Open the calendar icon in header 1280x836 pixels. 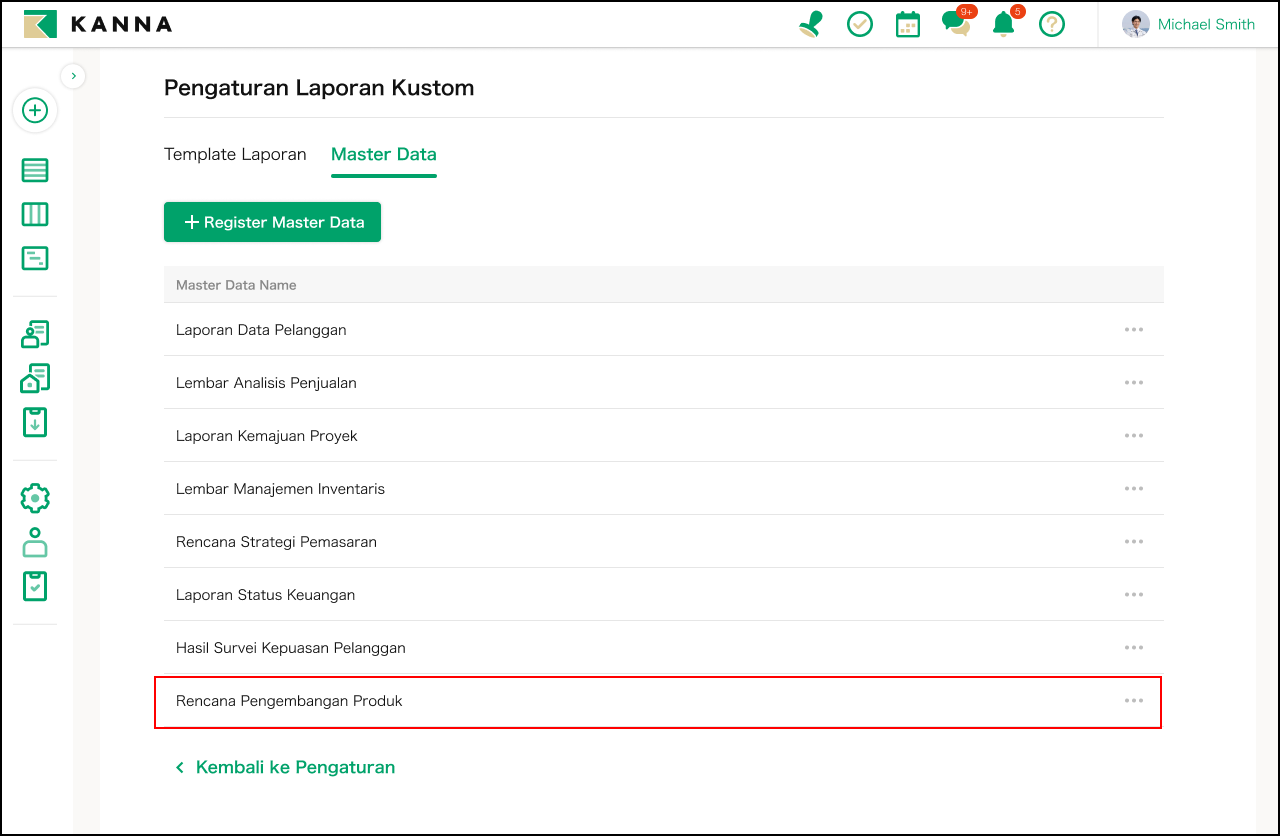point(907,24)
